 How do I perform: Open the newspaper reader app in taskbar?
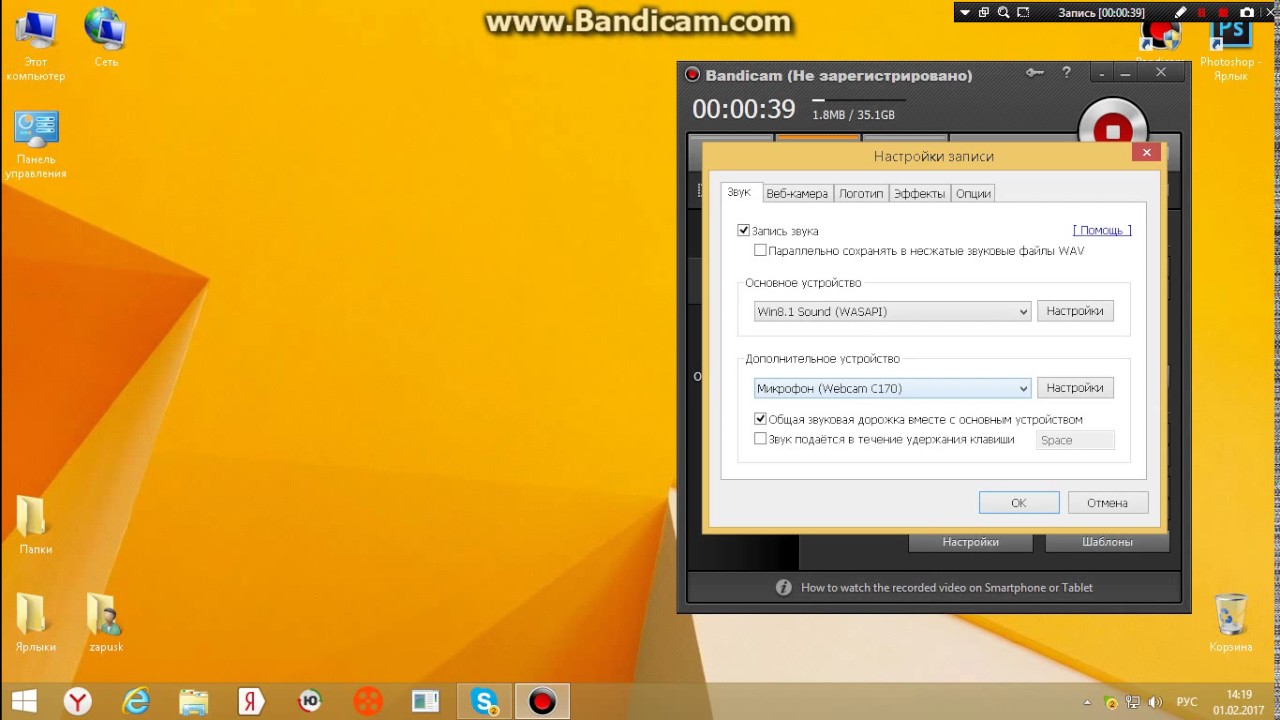(425, 701)
